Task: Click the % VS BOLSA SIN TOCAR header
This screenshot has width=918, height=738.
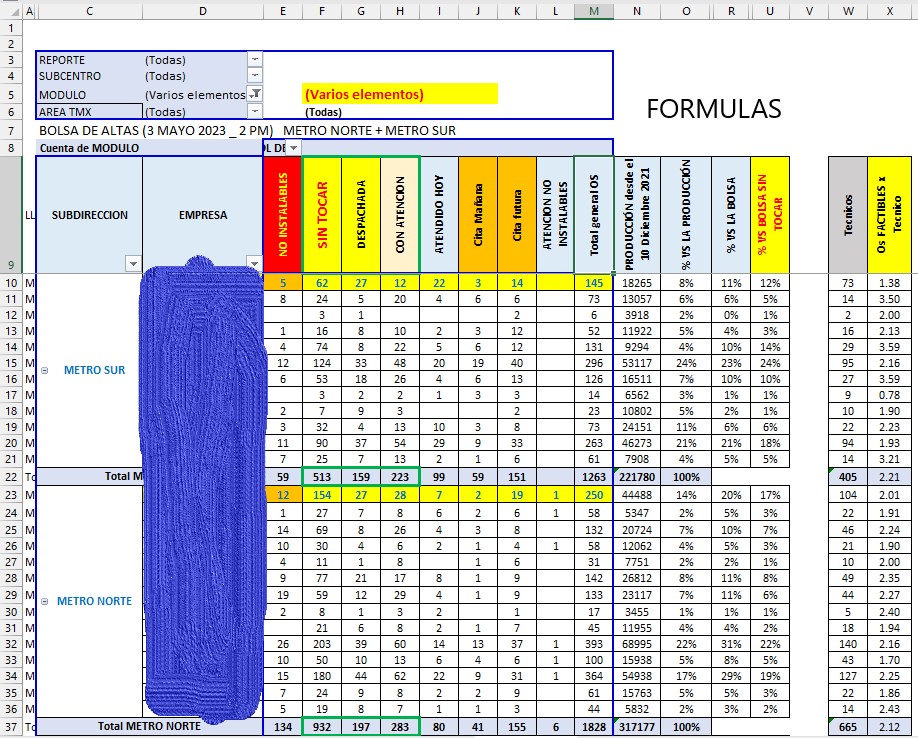Action: [770, 215]
